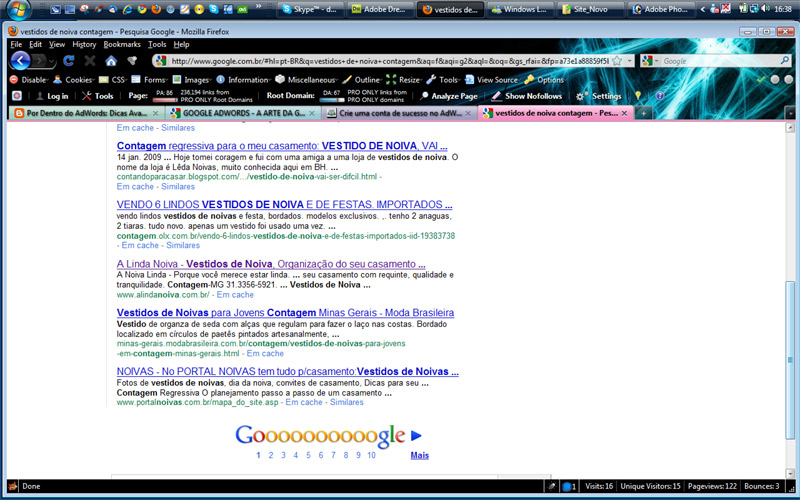Image resolution: width=800 pixels, height=500 pixels.
Task: Open the Miscellaneous dropdown menu
Action: click(307, 80)
